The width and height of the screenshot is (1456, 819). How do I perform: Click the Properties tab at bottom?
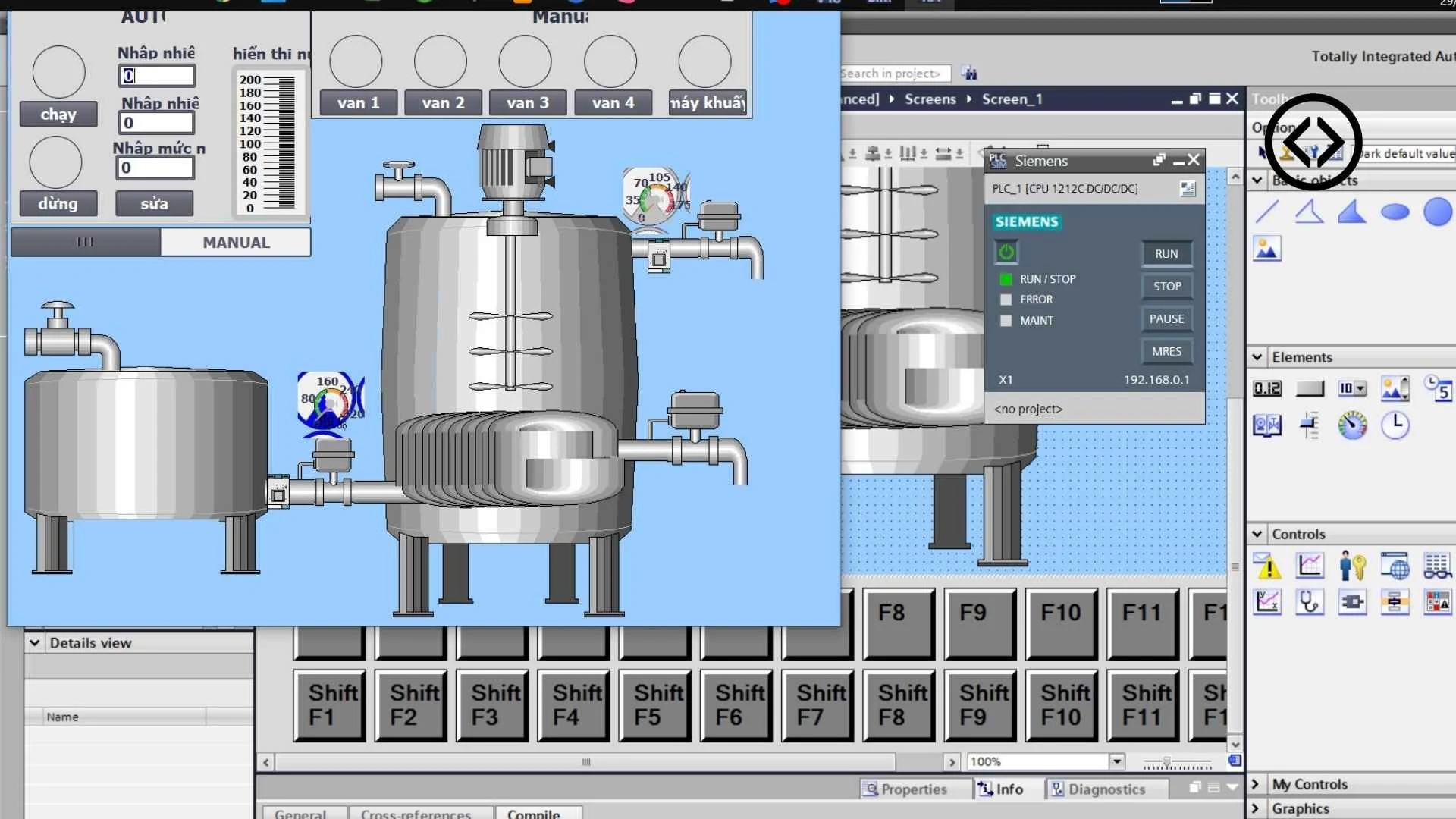click(908, 789)
